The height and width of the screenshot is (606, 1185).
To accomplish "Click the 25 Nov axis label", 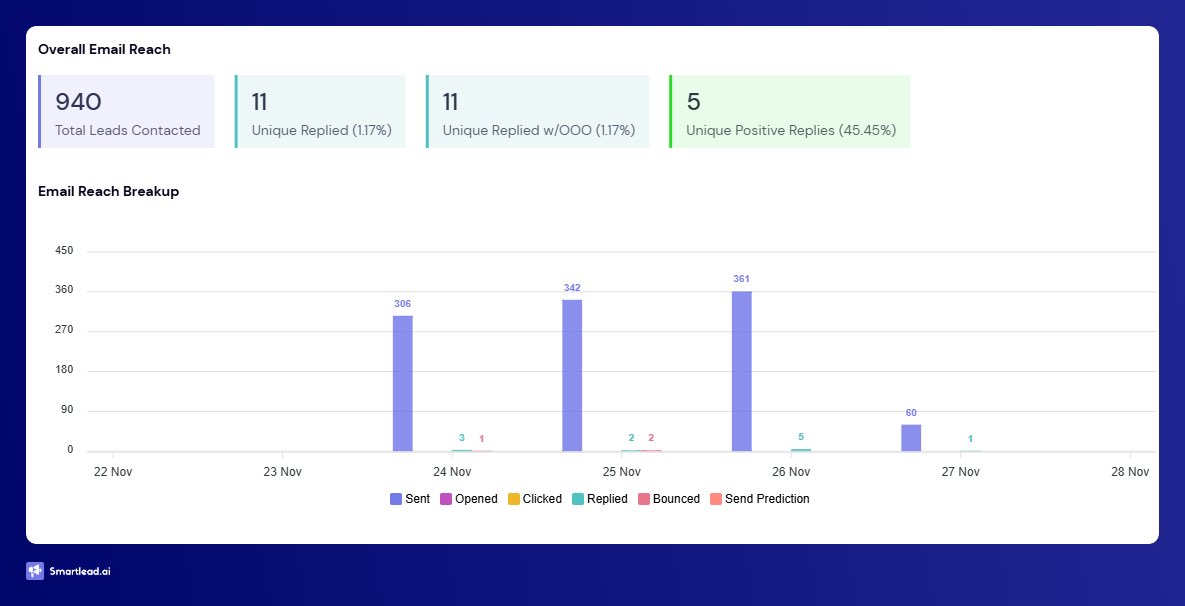I will click(x=621, y=471).
